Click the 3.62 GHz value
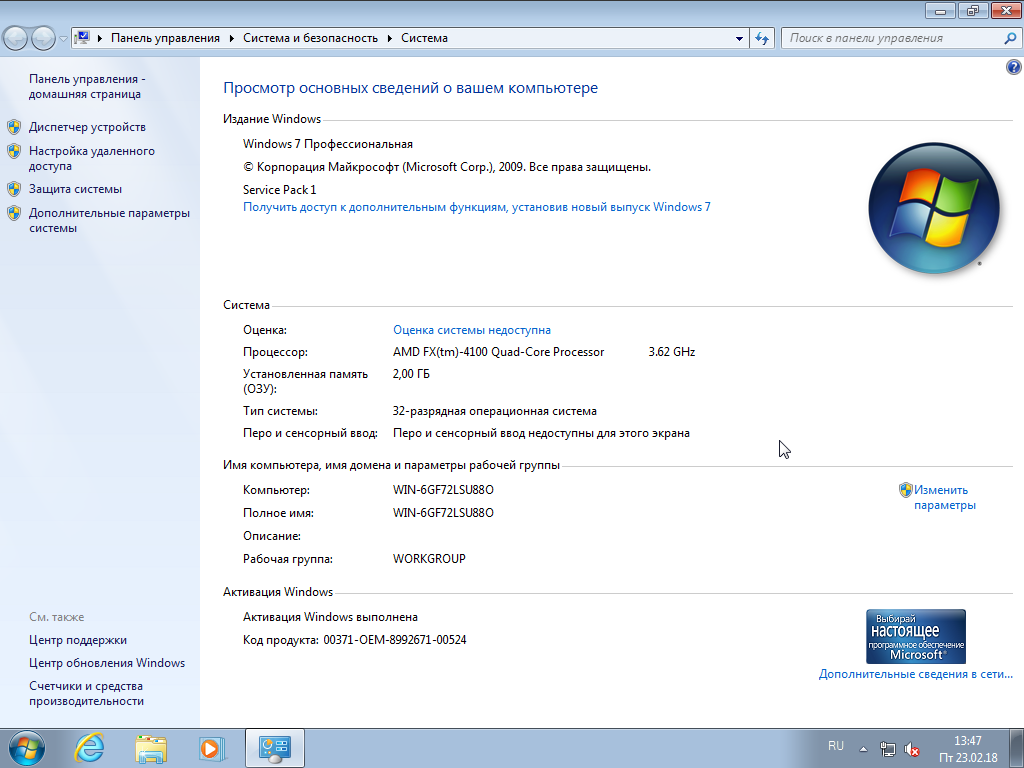 click(x=671, y=352)
